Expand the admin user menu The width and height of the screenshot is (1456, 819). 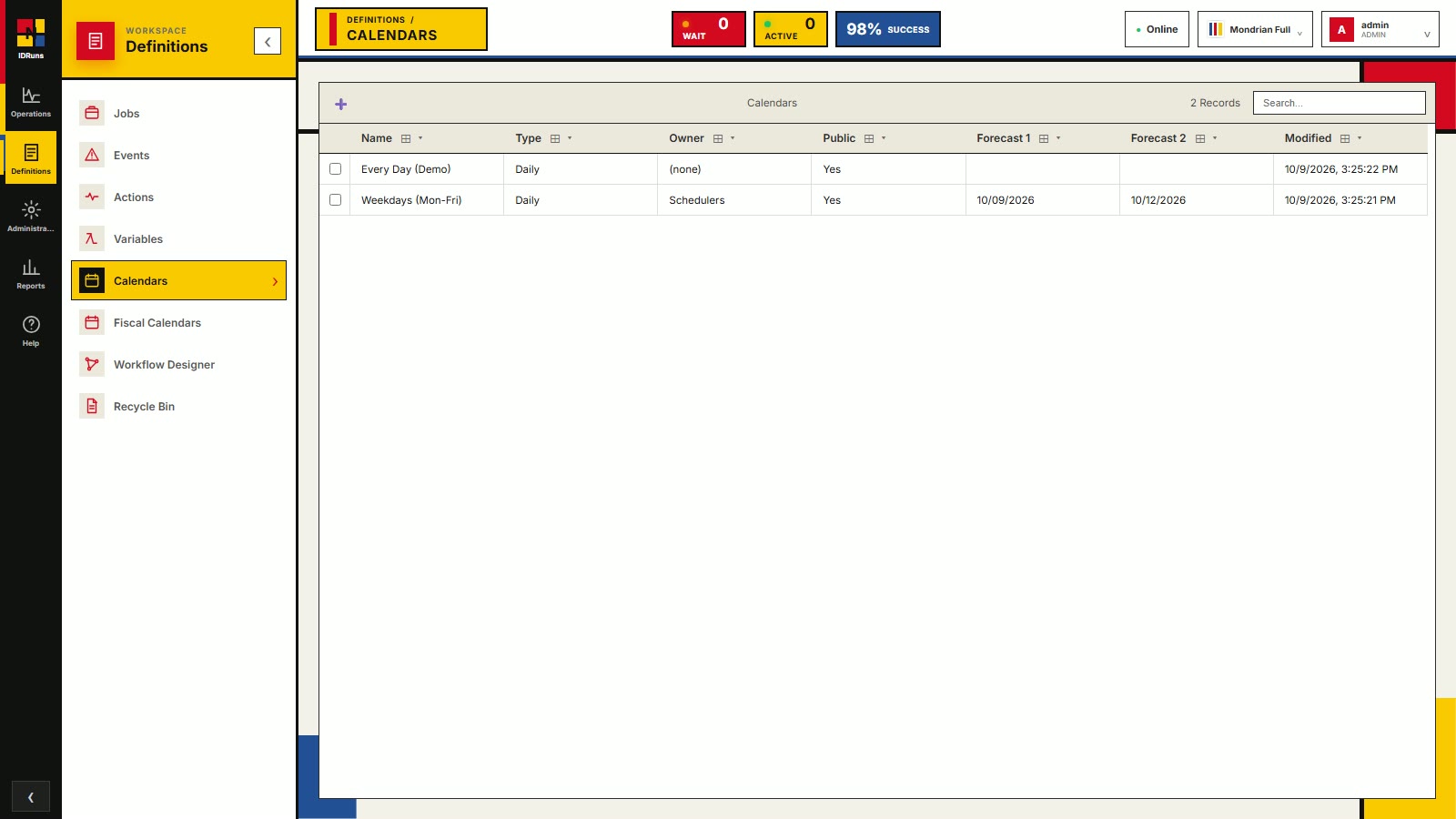1380,29
